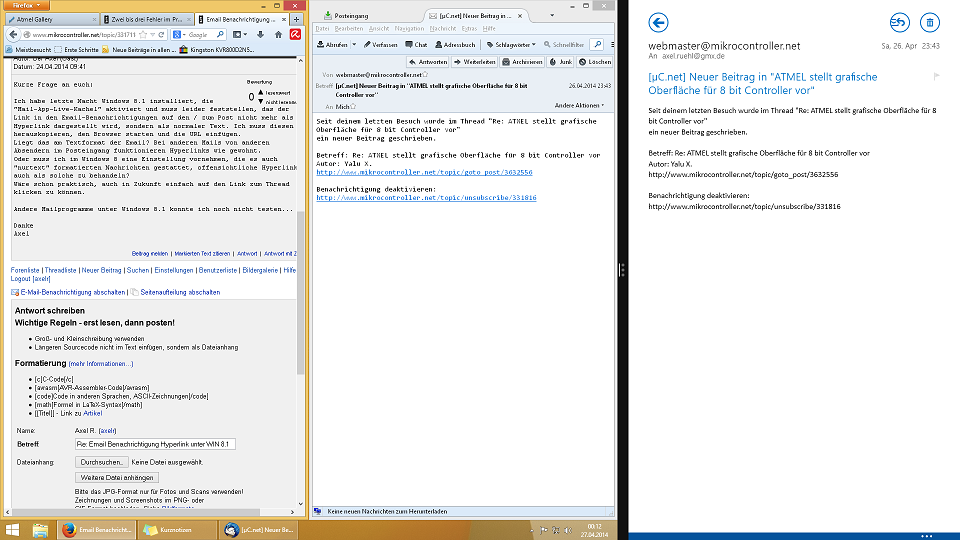This screenshot has height=540, width=960.
Task: Click into the Betreff input field
Action: point(155,444)
